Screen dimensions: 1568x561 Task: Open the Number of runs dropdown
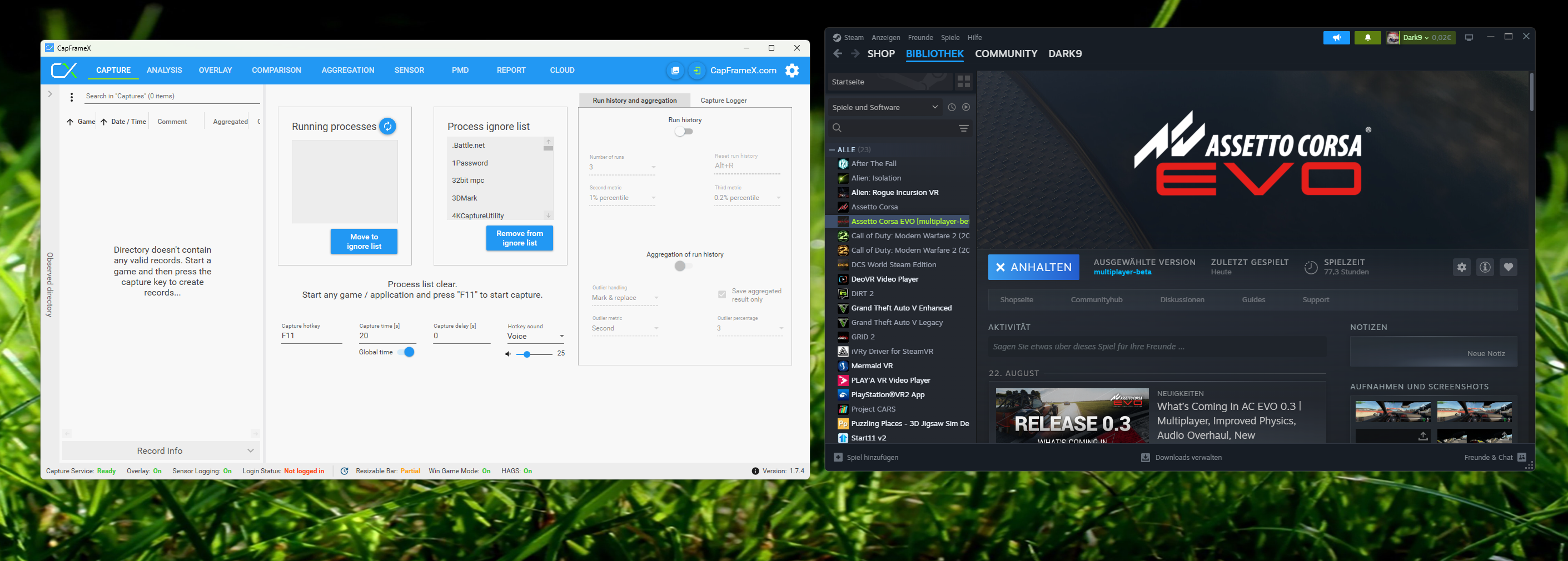[622, 167]
